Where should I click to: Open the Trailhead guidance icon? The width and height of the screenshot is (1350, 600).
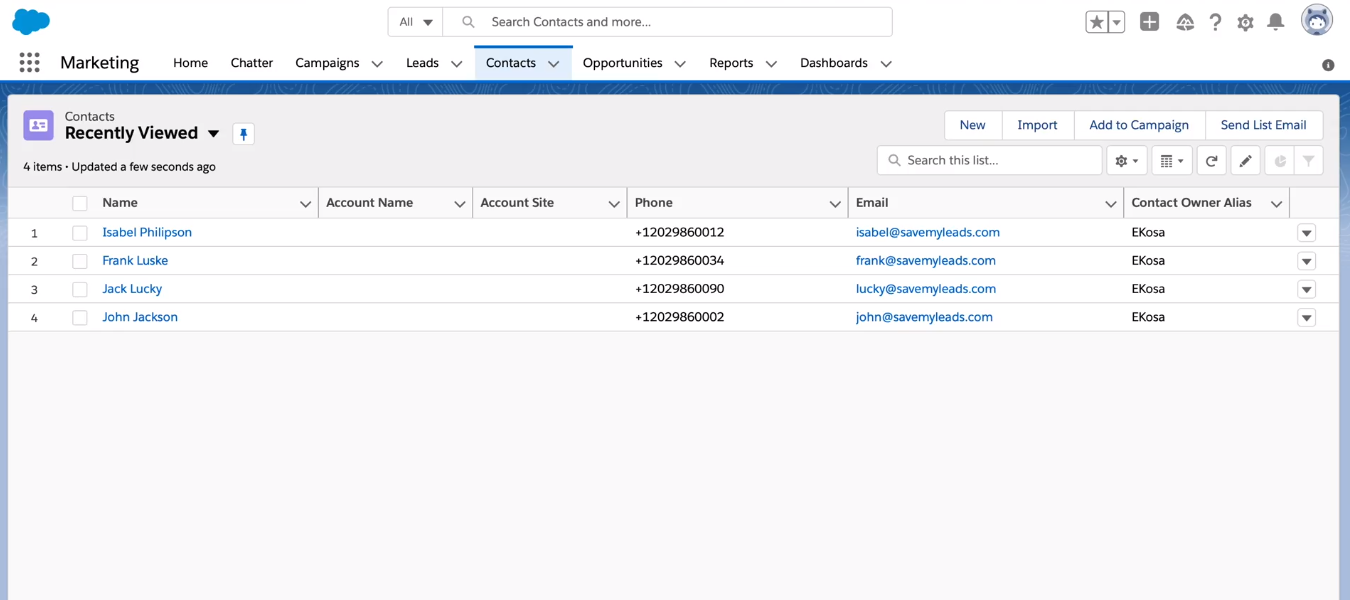pyautogui.click(x=1185, y=22)
